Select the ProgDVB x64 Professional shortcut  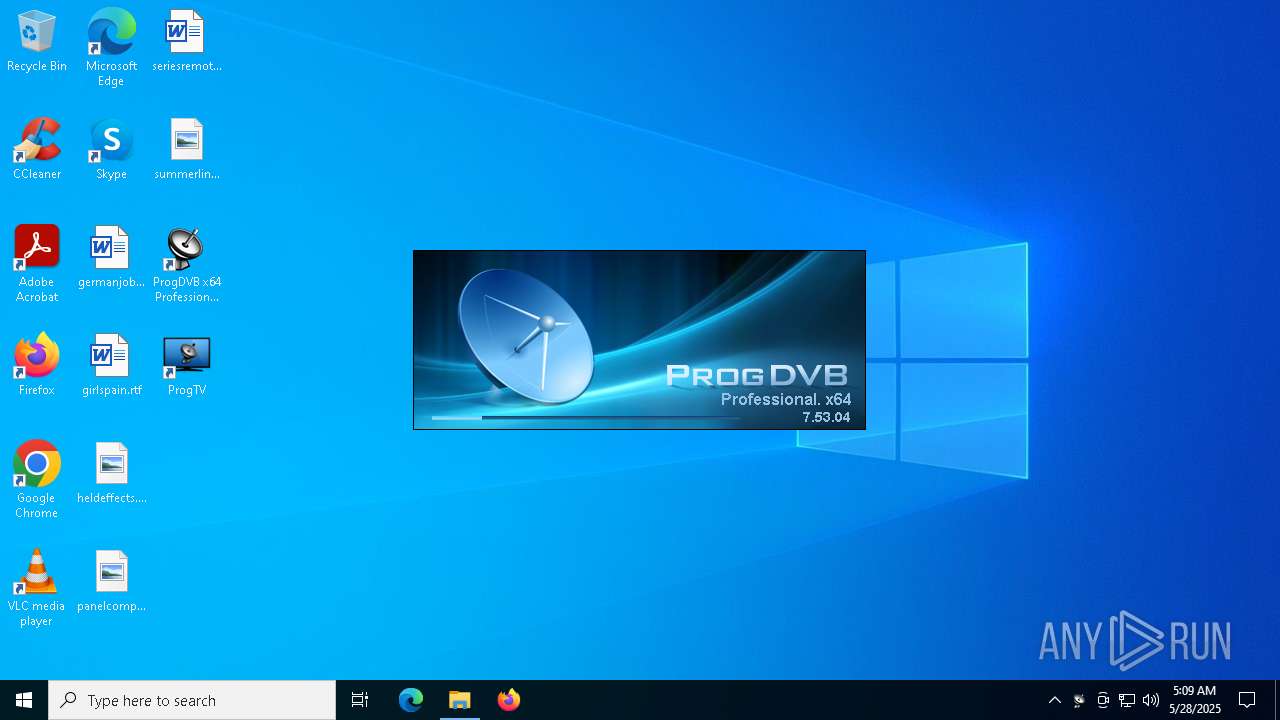[186, 264]
